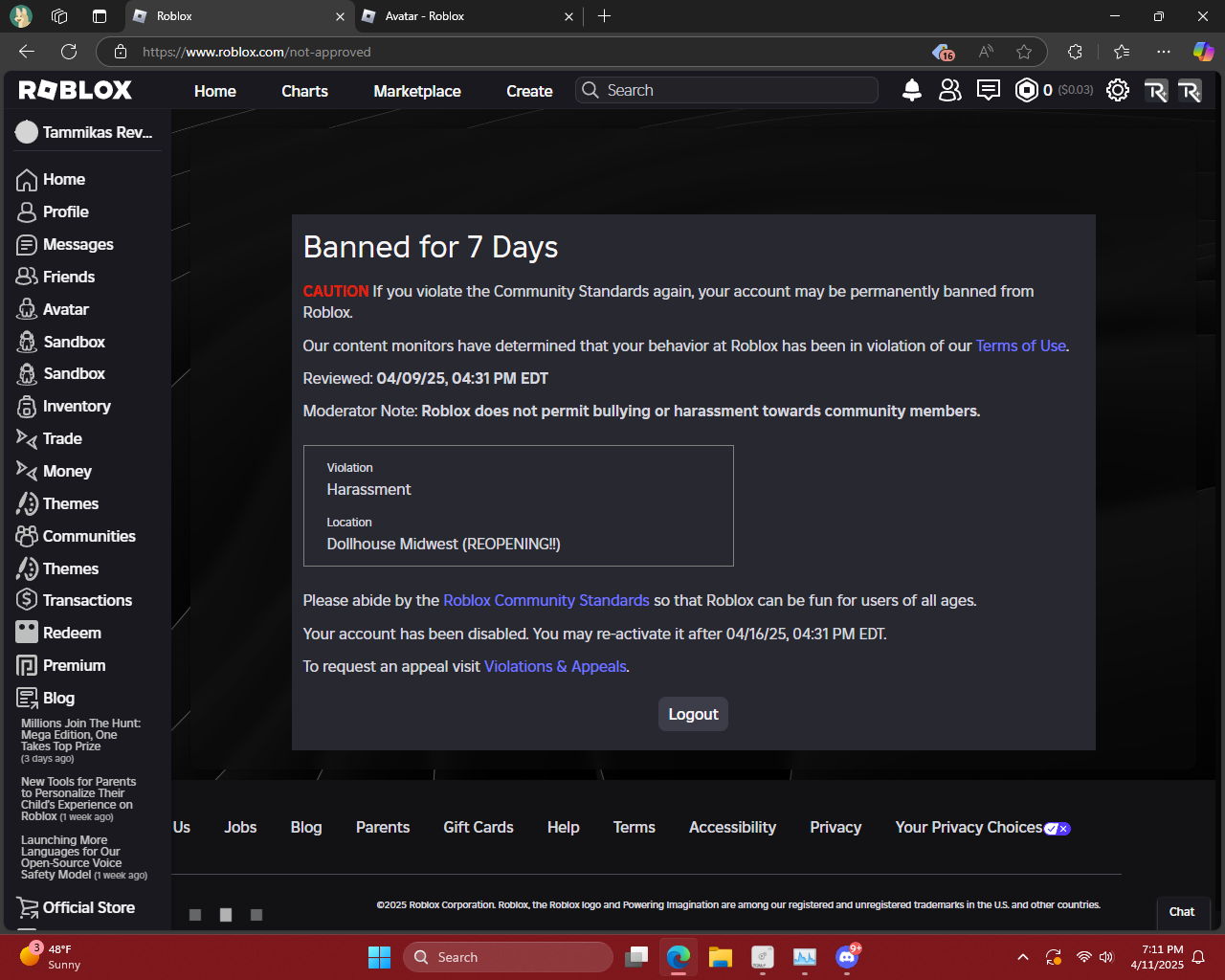Expand hidden system tray icons chevron
The width and height of the screenshot is (1225, 980).
click(x=1023, y=957)
